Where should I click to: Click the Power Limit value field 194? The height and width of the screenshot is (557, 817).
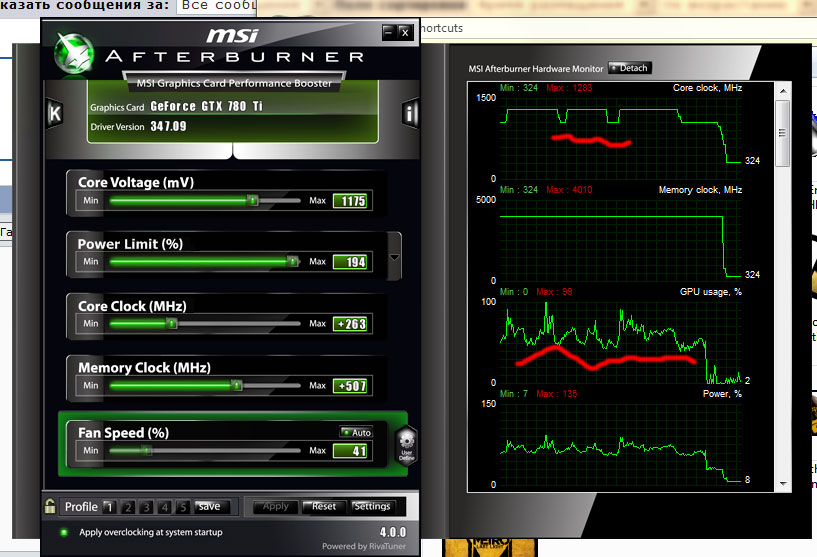pyautogui.click(x=350, y=262)
